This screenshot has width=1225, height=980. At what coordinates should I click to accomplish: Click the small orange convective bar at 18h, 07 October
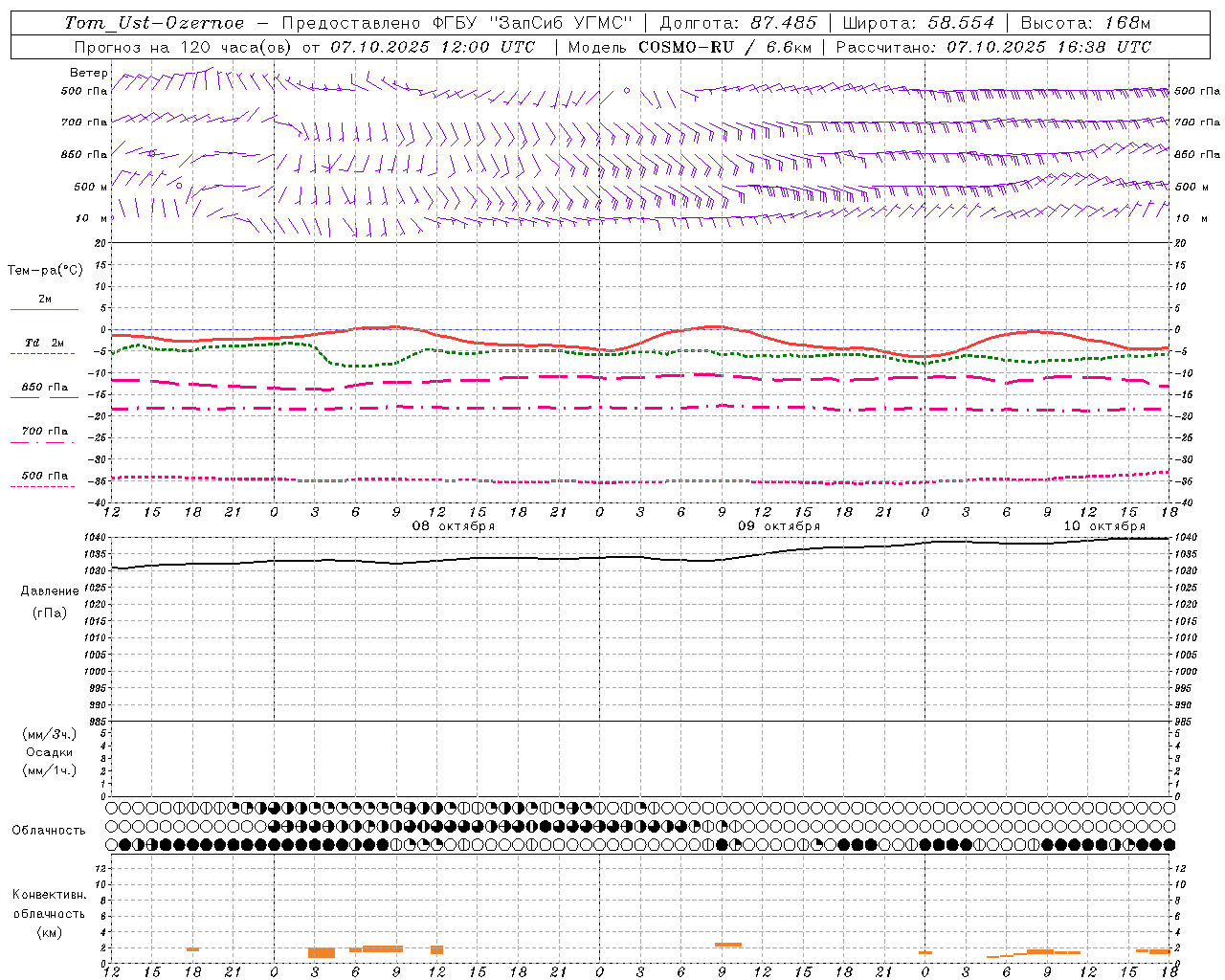[x=192, y=949]
